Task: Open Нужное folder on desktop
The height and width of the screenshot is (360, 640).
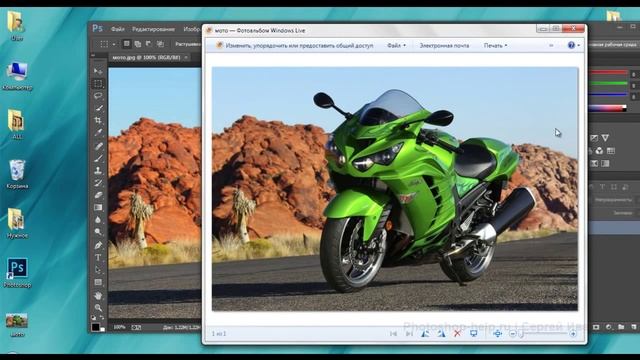Action: click(17, 223)
